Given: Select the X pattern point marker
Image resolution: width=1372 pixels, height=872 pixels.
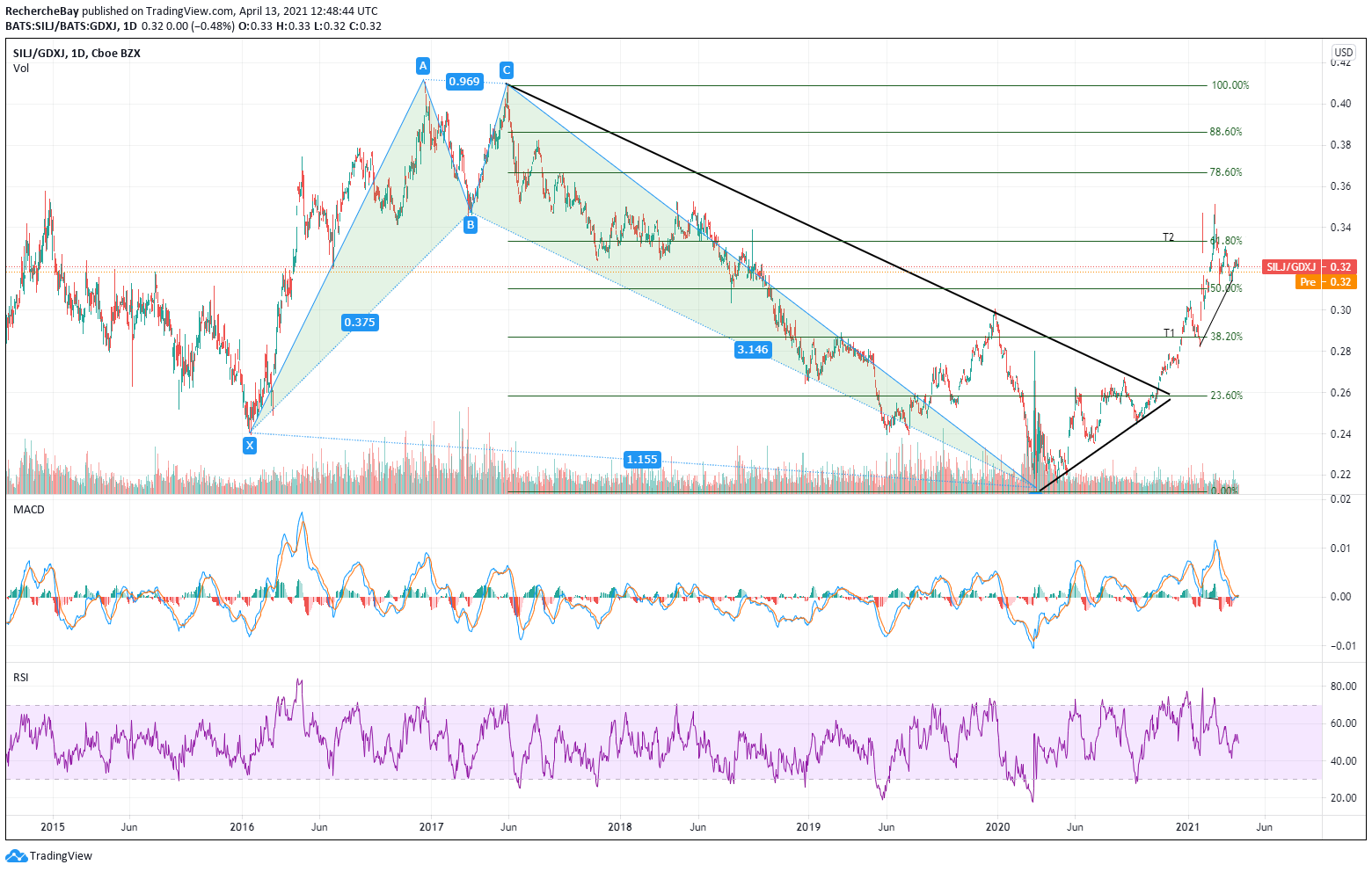Looking at the screenshot, I should tap(250, 446).
